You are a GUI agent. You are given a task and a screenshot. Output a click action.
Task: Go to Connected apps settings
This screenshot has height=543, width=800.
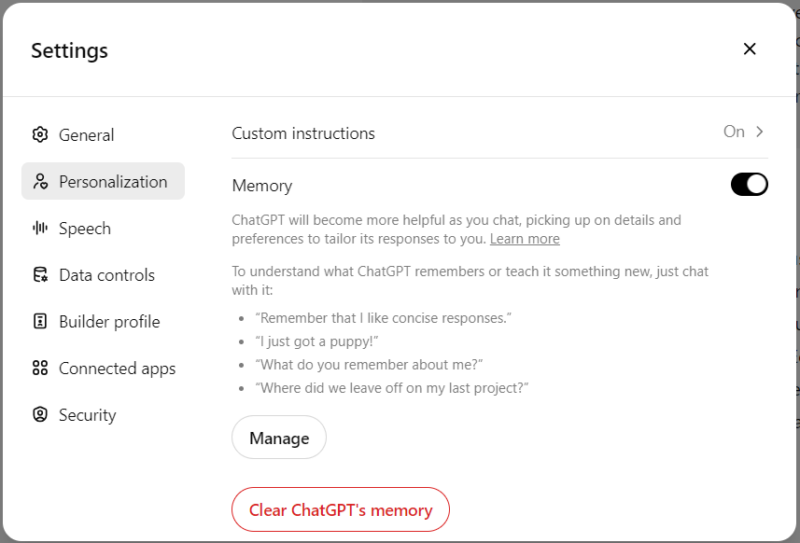click(117, 368)
